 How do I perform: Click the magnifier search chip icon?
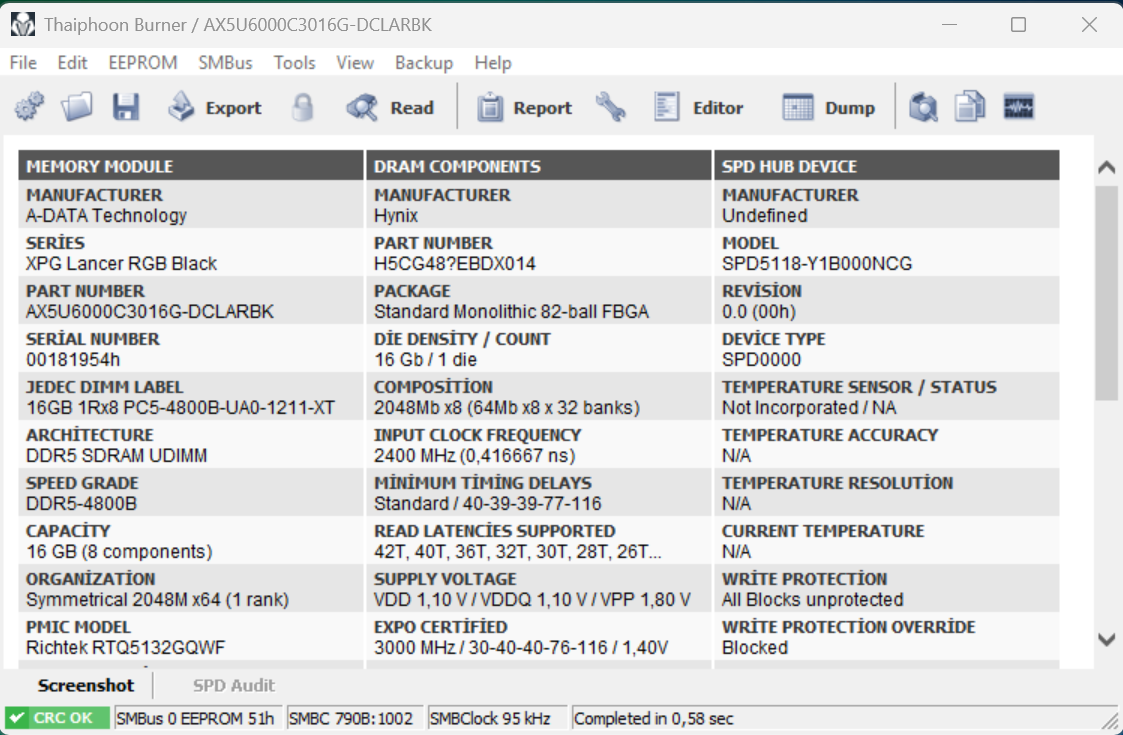click(x=923, y=107)
